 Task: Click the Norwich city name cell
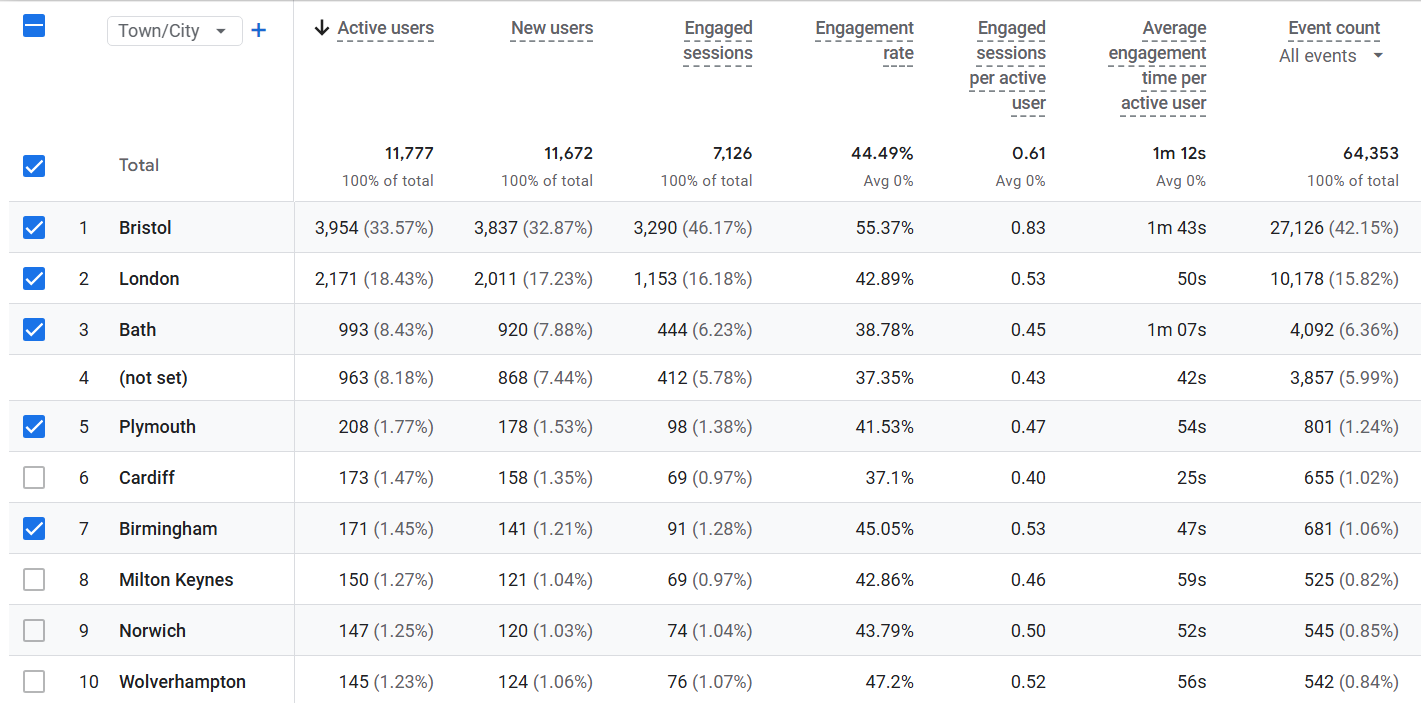pos(152,631)
